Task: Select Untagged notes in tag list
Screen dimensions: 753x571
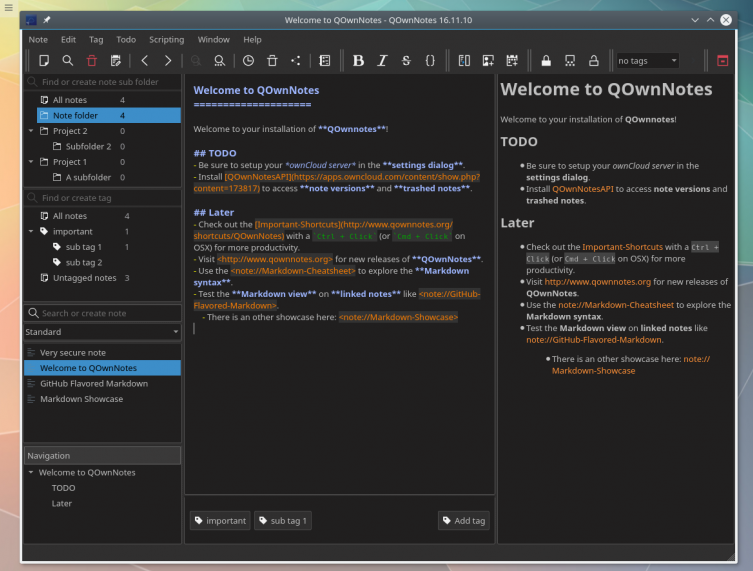Action: click(x=85, y=278)
